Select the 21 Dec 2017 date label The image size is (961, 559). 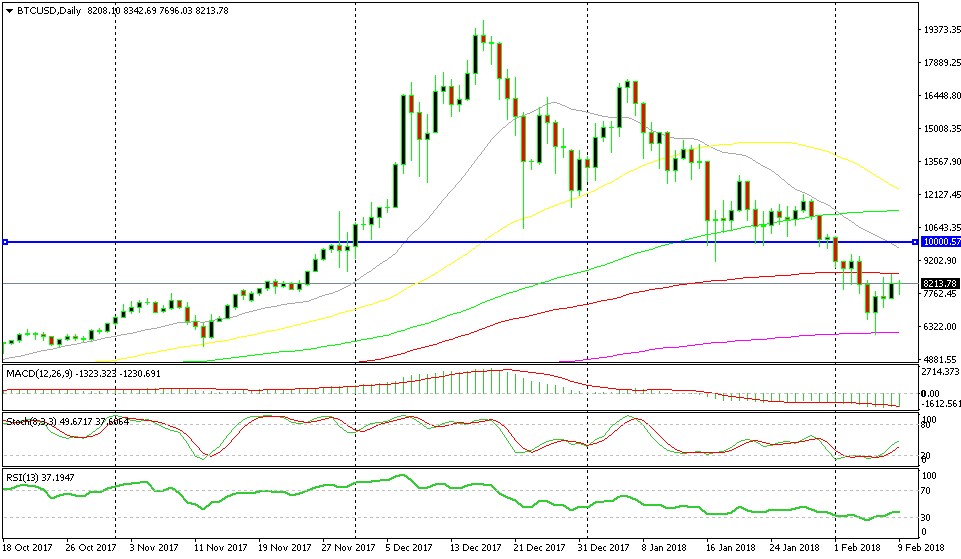click(x=540, y=547)
